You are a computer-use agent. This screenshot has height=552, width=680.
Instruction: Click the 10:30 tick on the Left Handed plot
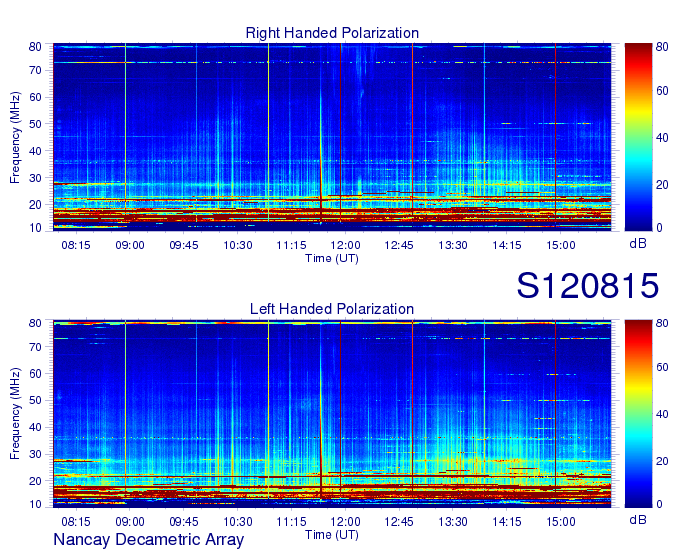tap(238, 522)
